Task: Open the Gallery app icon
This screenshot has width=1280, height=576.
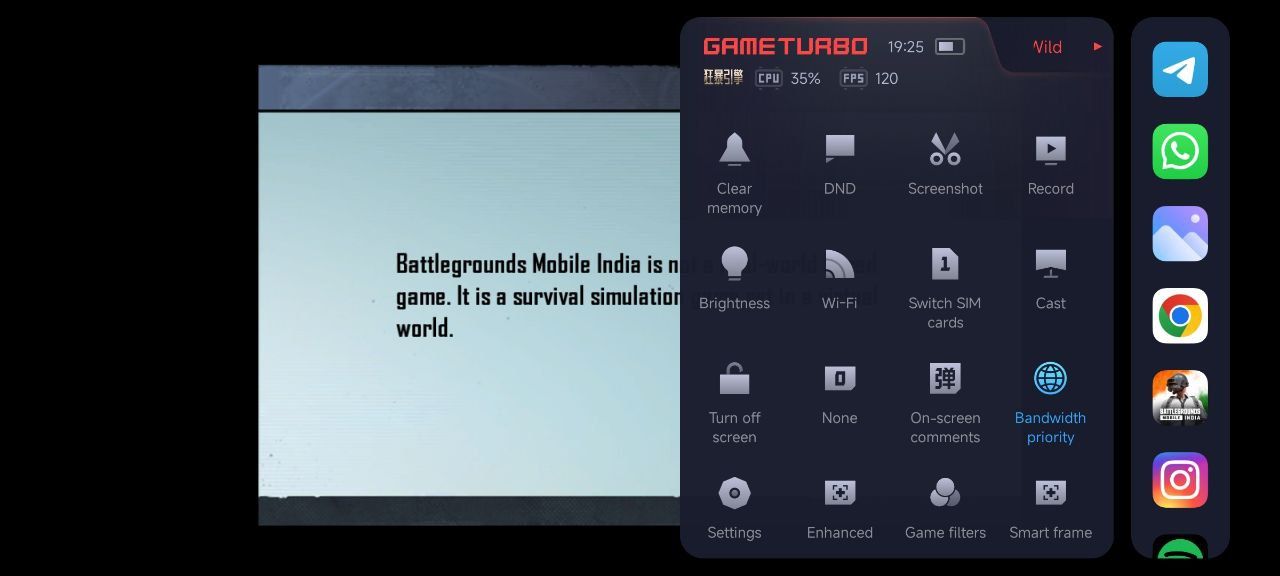Action: tap(1180, 234)
